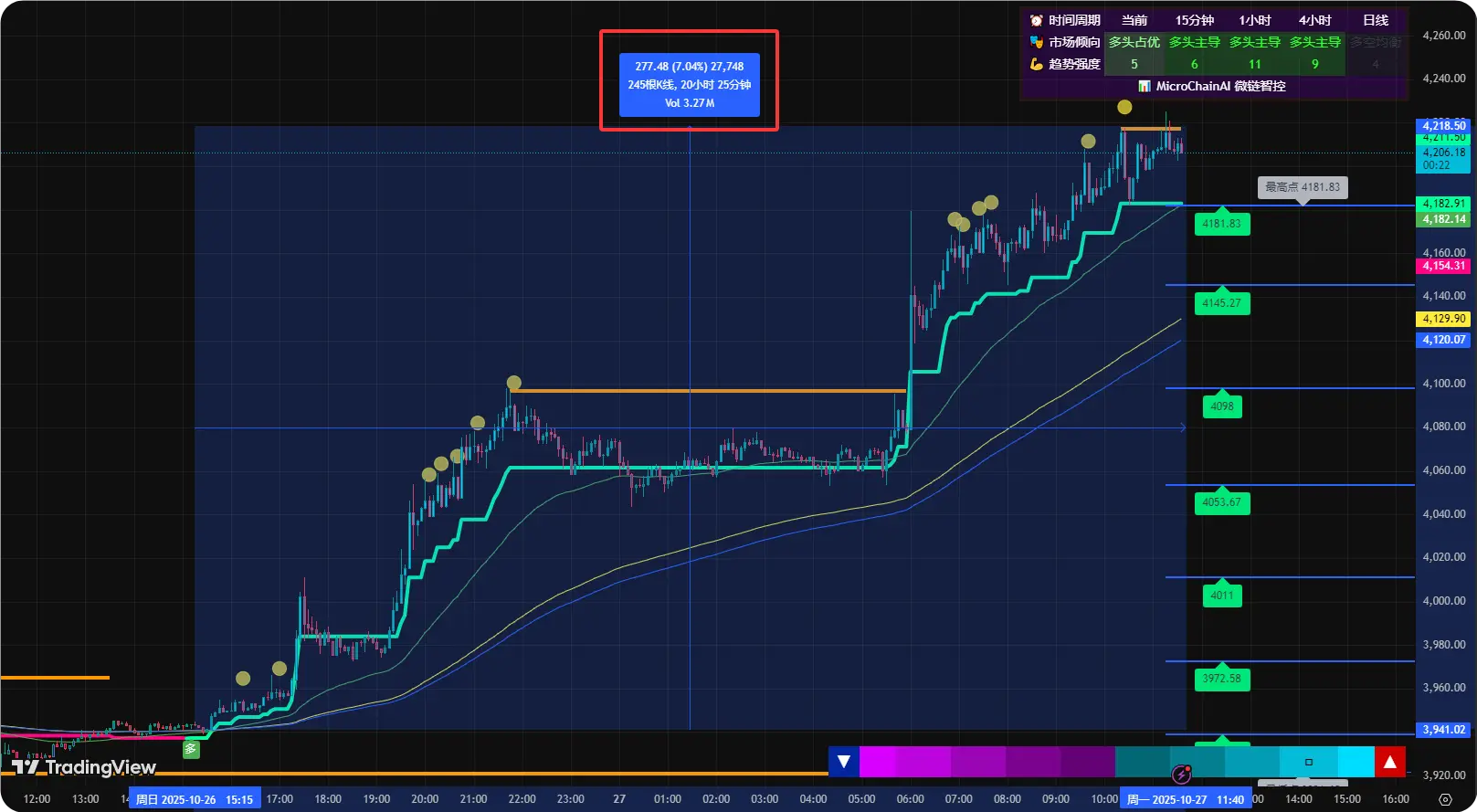
Task: Click the trend strength value 9
Action: 1315,64
